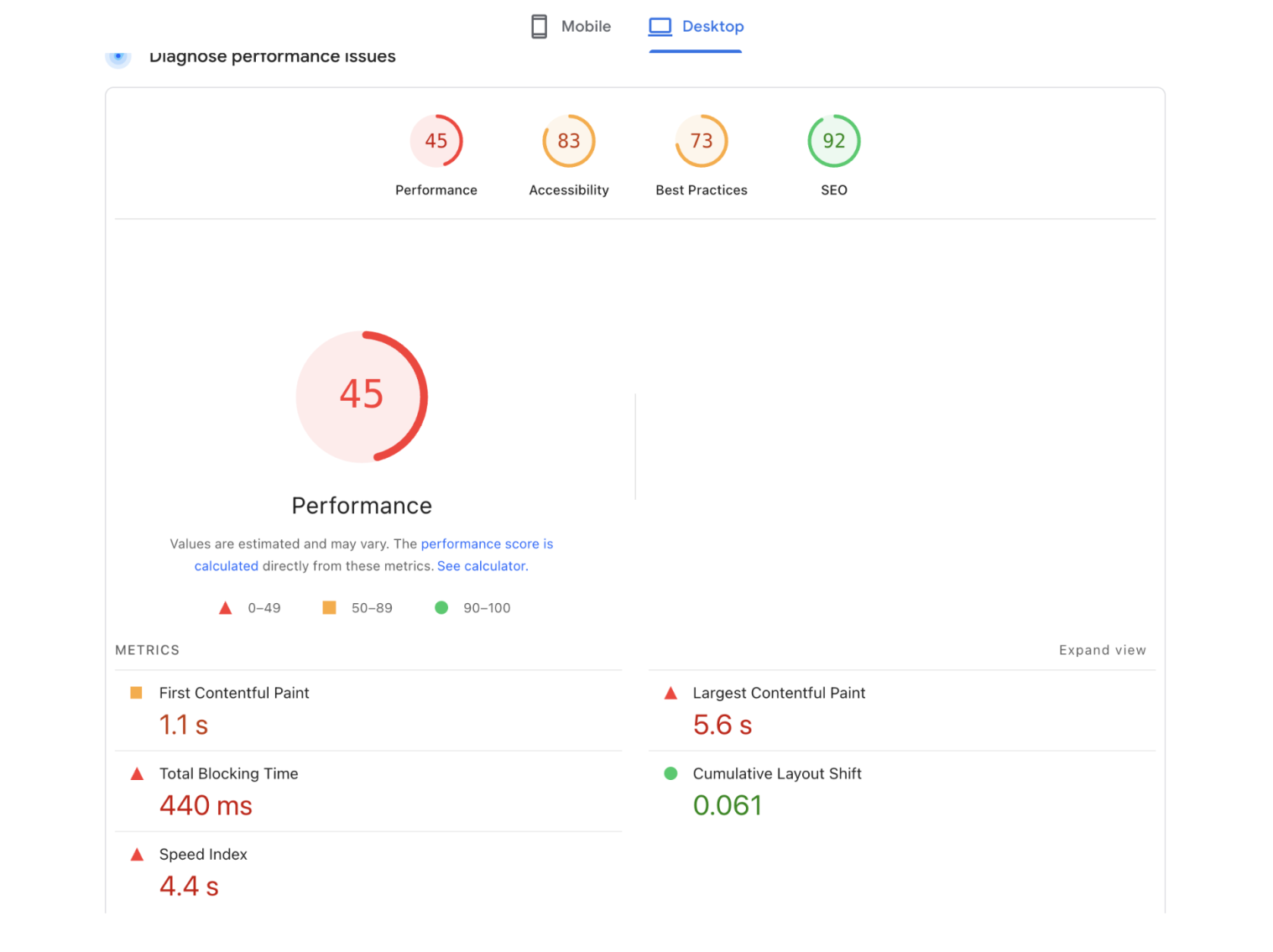Select the Speed Index label
The width and height of the screenshot is (1273, 952).
tap(203, 854)
